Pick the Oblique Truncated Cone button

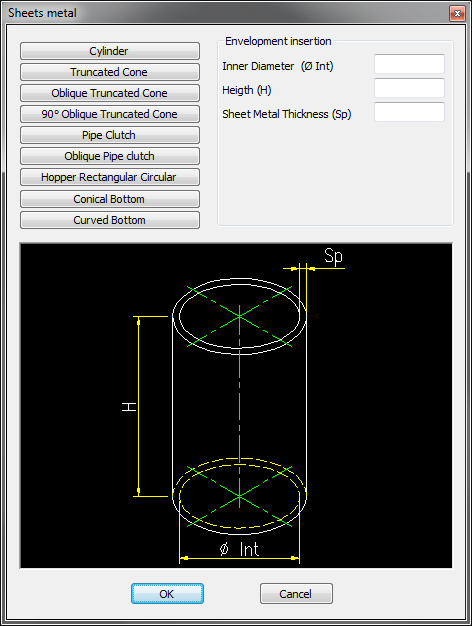click(110, 93)
